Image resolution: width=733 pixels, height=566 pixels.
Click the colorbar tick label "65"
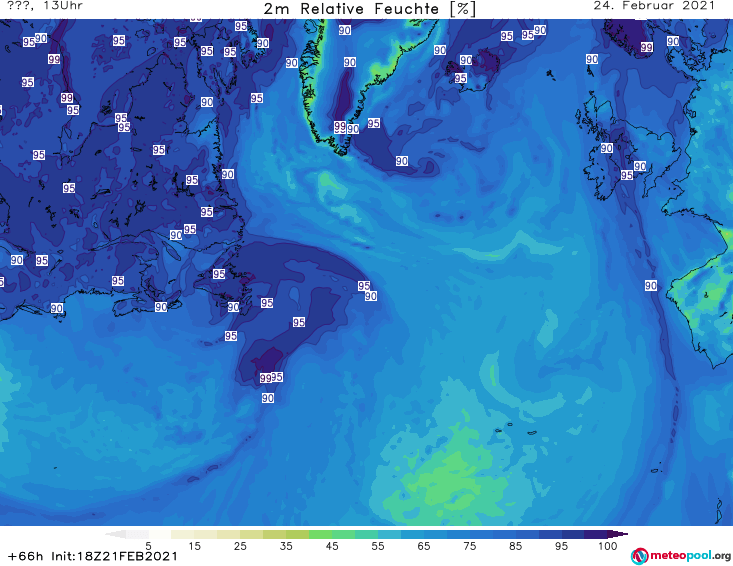click(424, 546)
